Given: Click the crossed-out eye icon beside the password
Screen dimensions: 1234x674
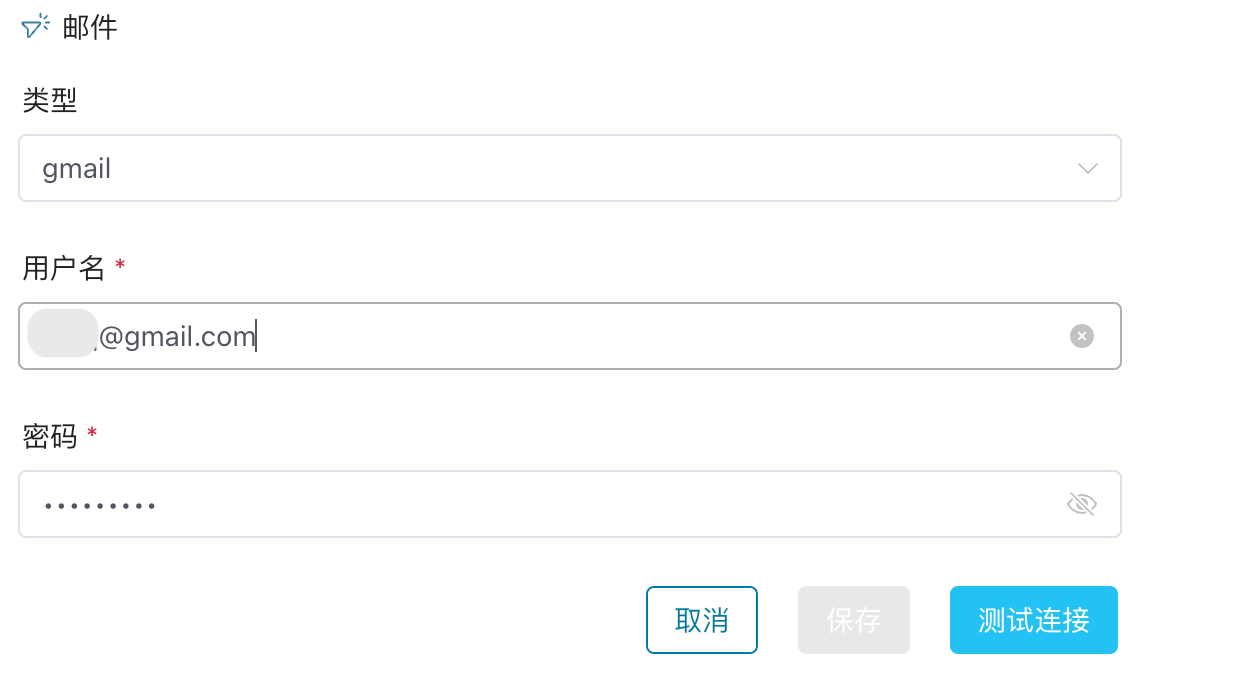Looking at the screenshot, I should pos(1082,504).
